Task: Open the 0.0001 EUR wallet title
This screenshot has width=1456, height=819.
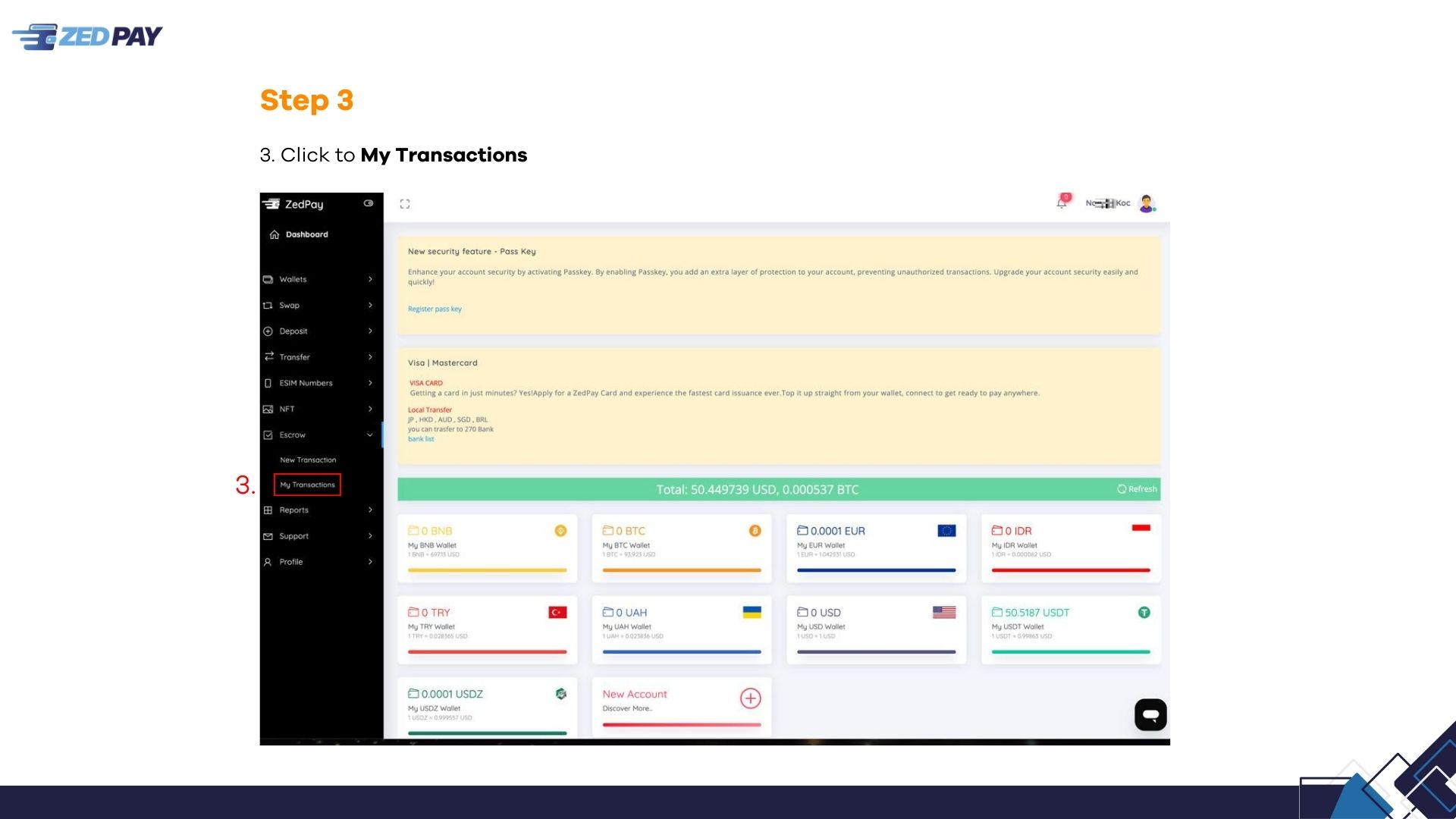Action: (x=831, y=531)
